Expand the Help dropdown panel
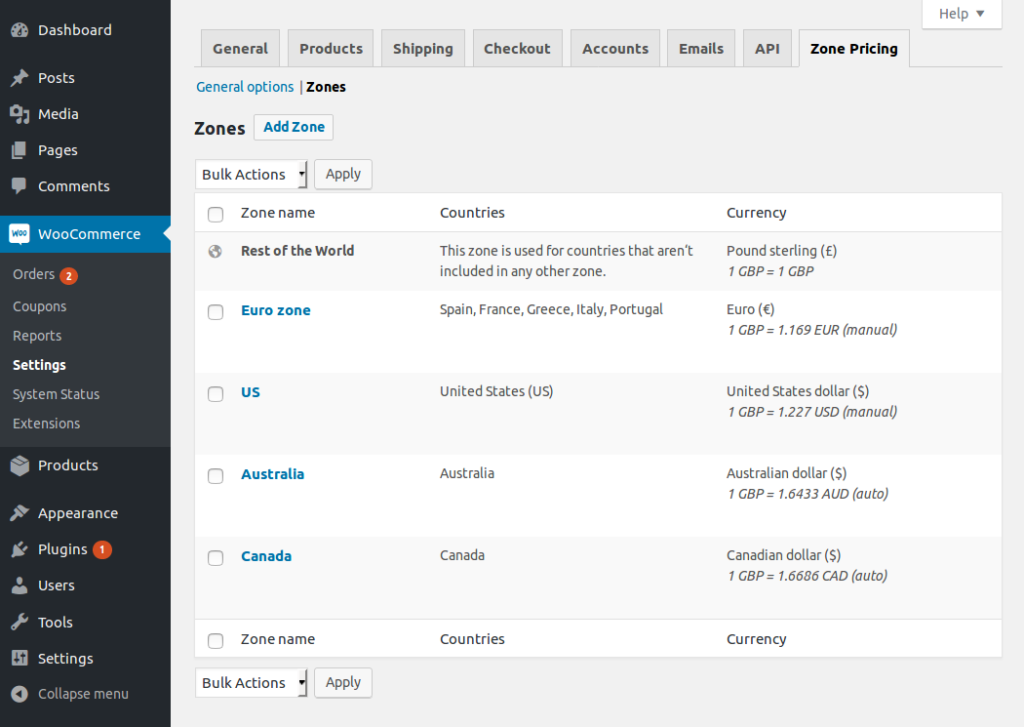 (x=961, y=13)
